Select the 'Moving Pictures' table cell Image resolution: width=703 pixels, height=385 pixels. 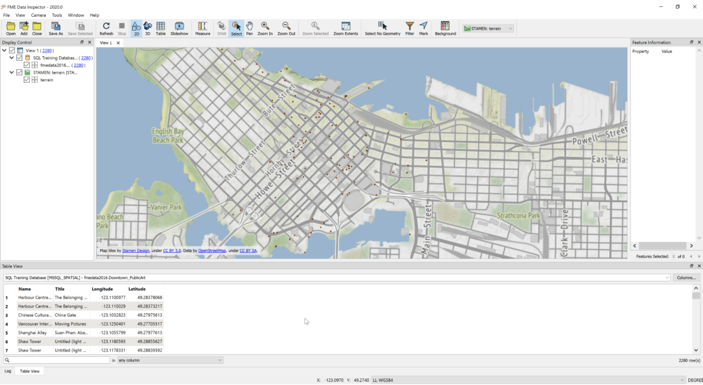tap(71, 324)
